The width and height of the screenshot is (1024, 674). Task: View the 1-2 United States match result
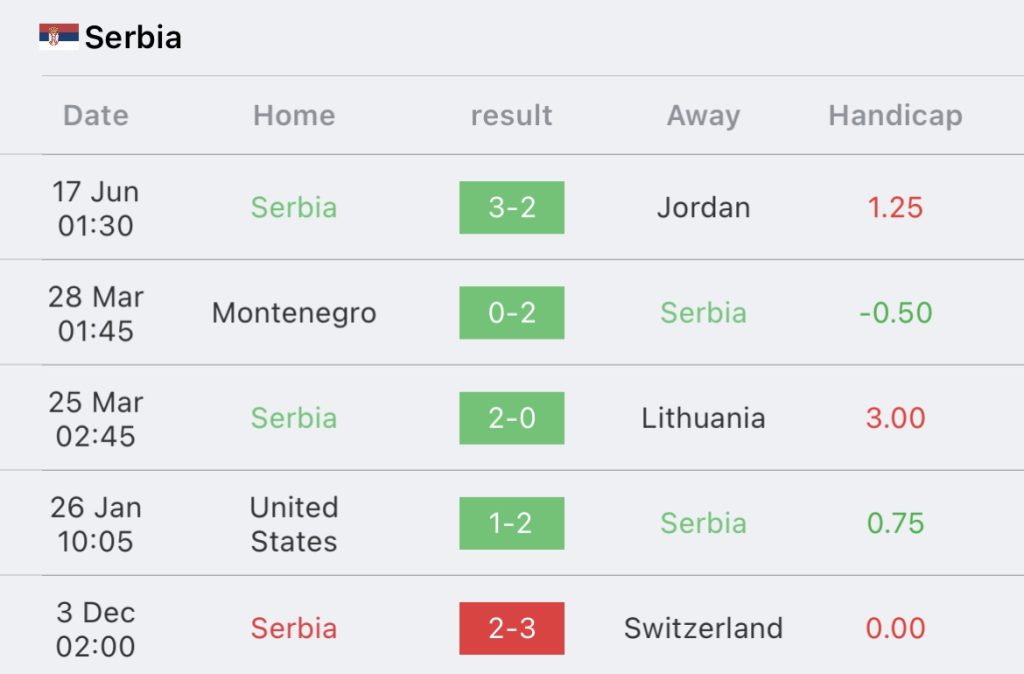511,523
